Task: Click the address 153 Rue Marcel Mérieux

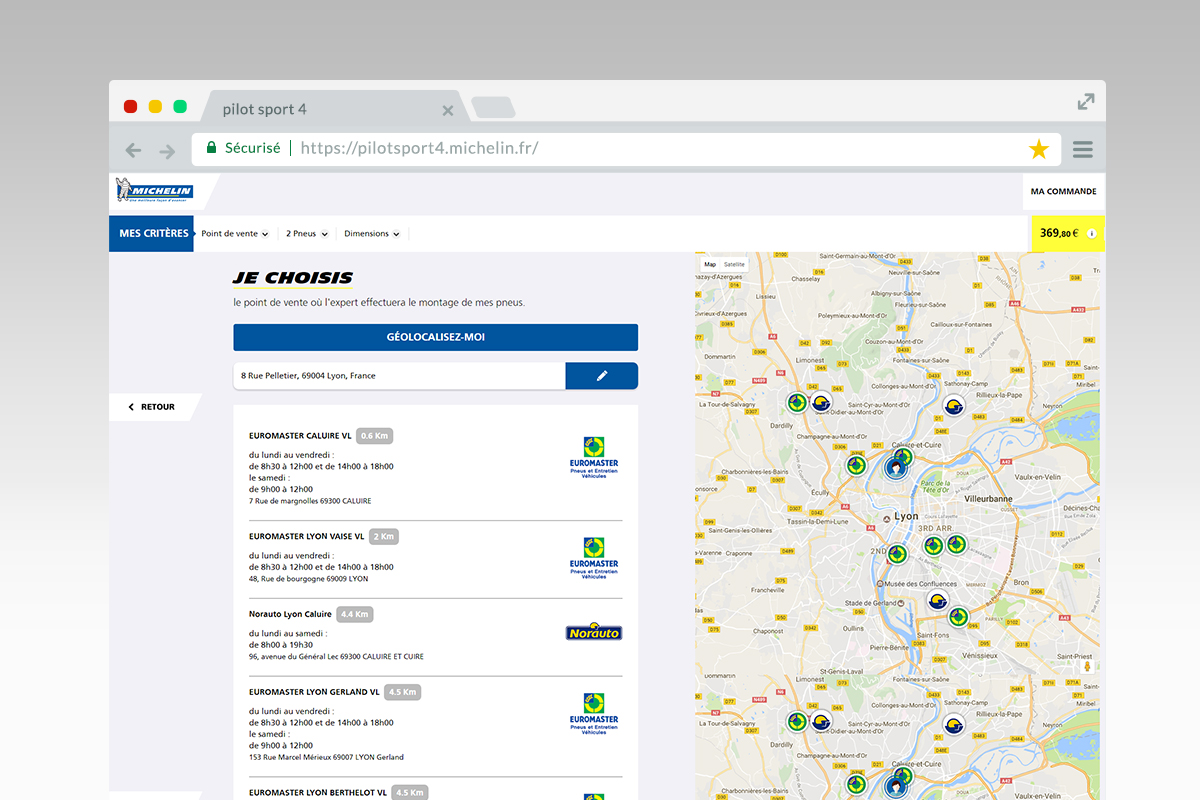Action: click(327, 757)
